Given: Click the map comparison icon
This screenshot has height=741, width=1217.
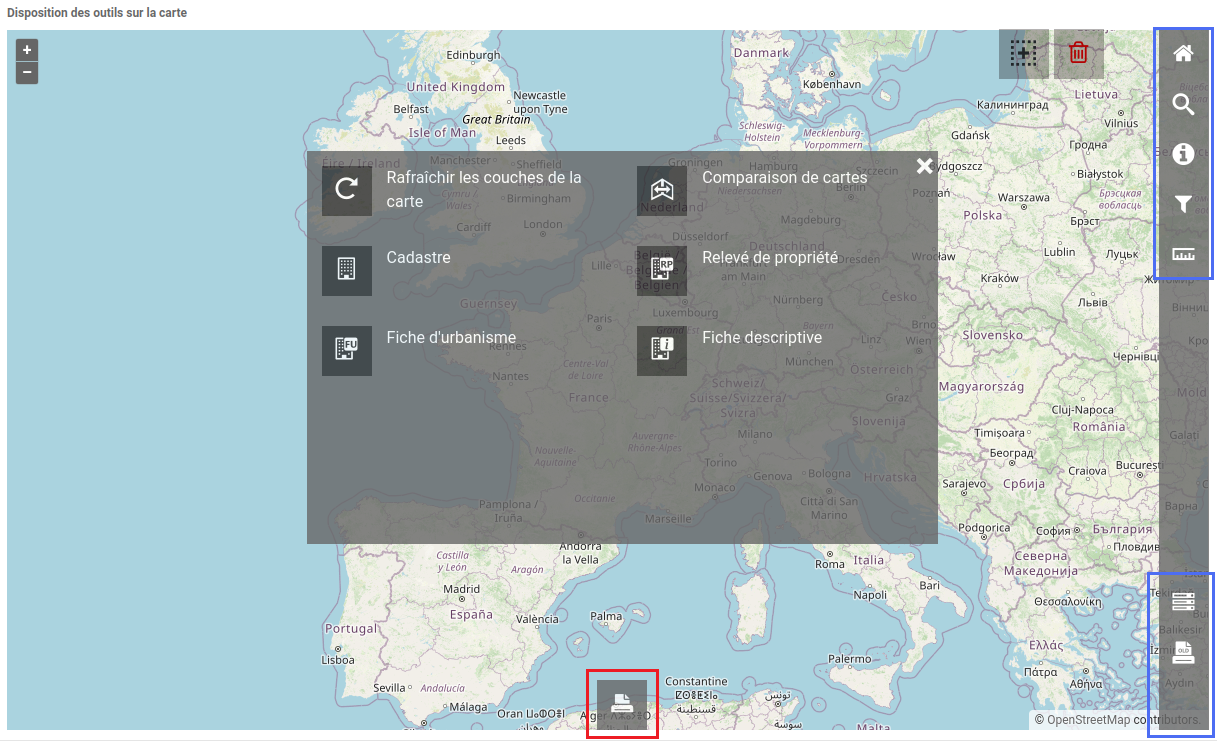Looking at the screenshot, I should [x=662, y=191].
